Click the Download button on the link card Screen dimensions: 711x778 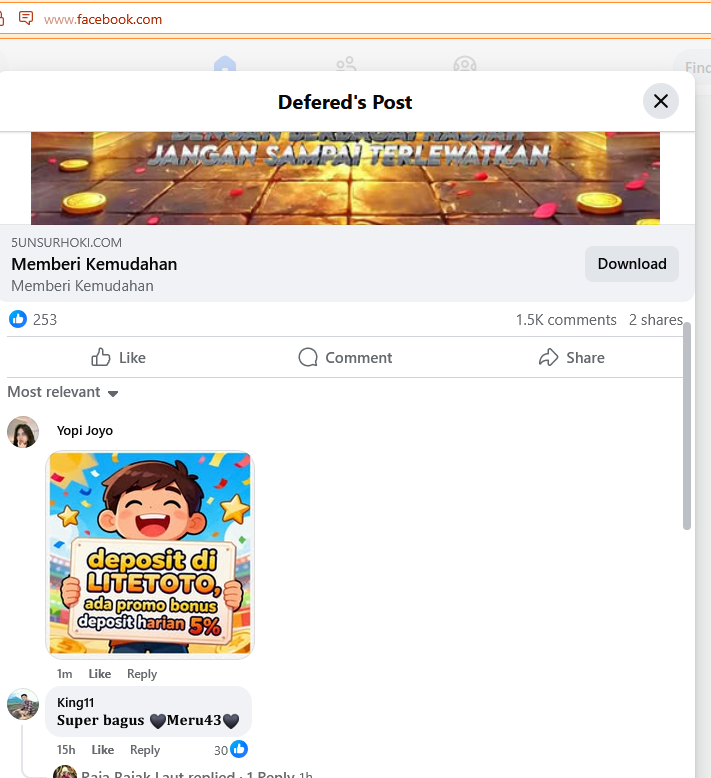coord(632,264)
